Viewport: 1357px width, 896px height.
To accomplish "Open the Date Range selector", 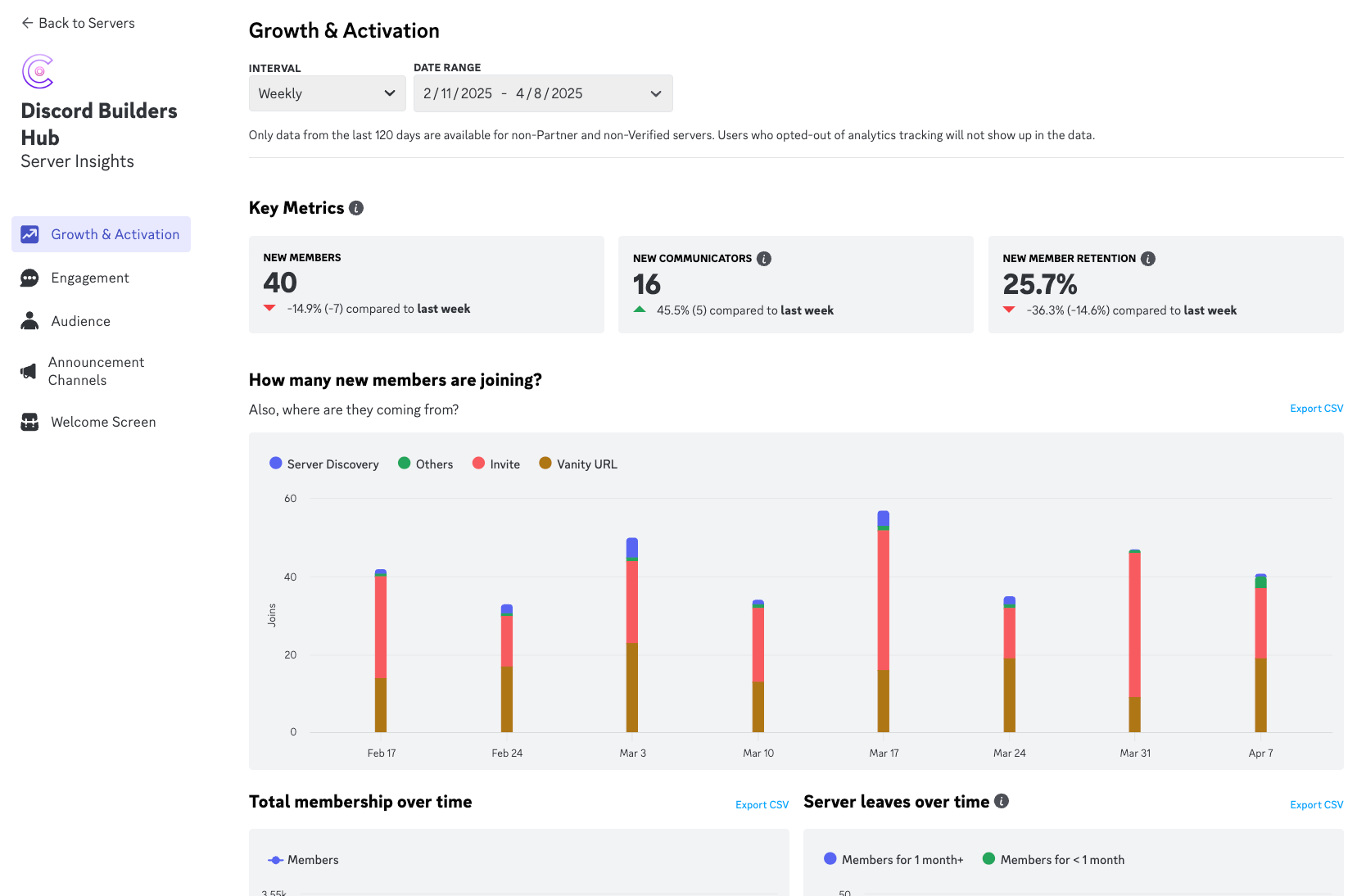I will [x=542, y=93].
